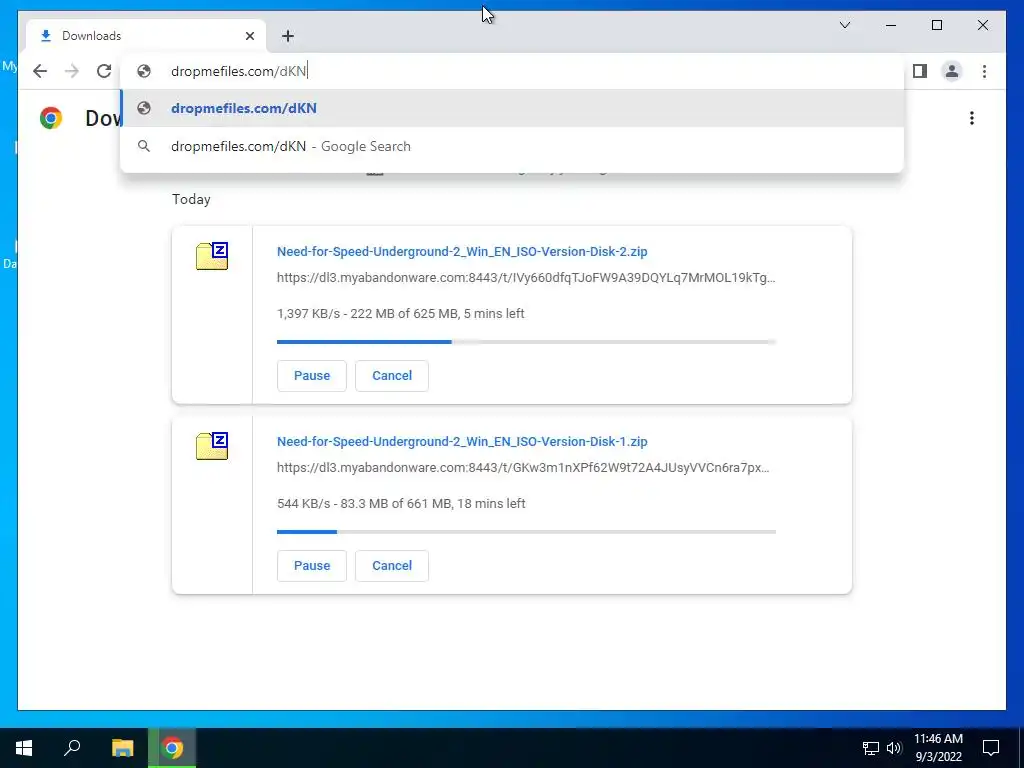
Task: Click the globe icon in the address bar
Action: point(144,71)
